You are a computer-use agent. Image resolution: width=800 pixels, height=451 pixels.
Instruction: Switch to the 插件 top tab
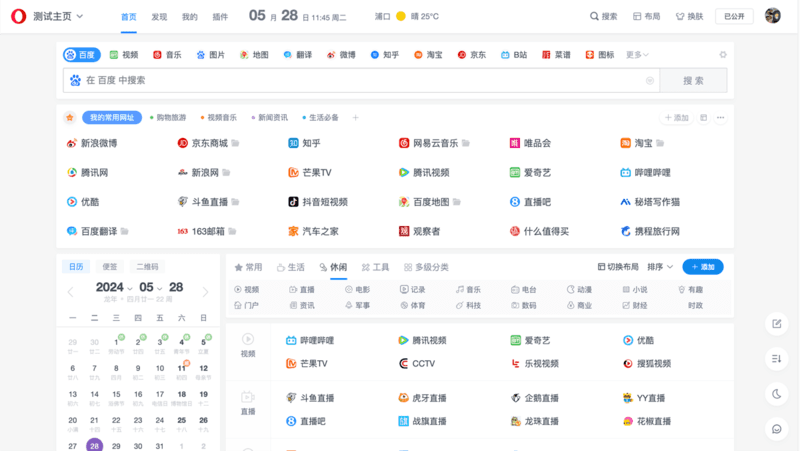coord(220,17)
